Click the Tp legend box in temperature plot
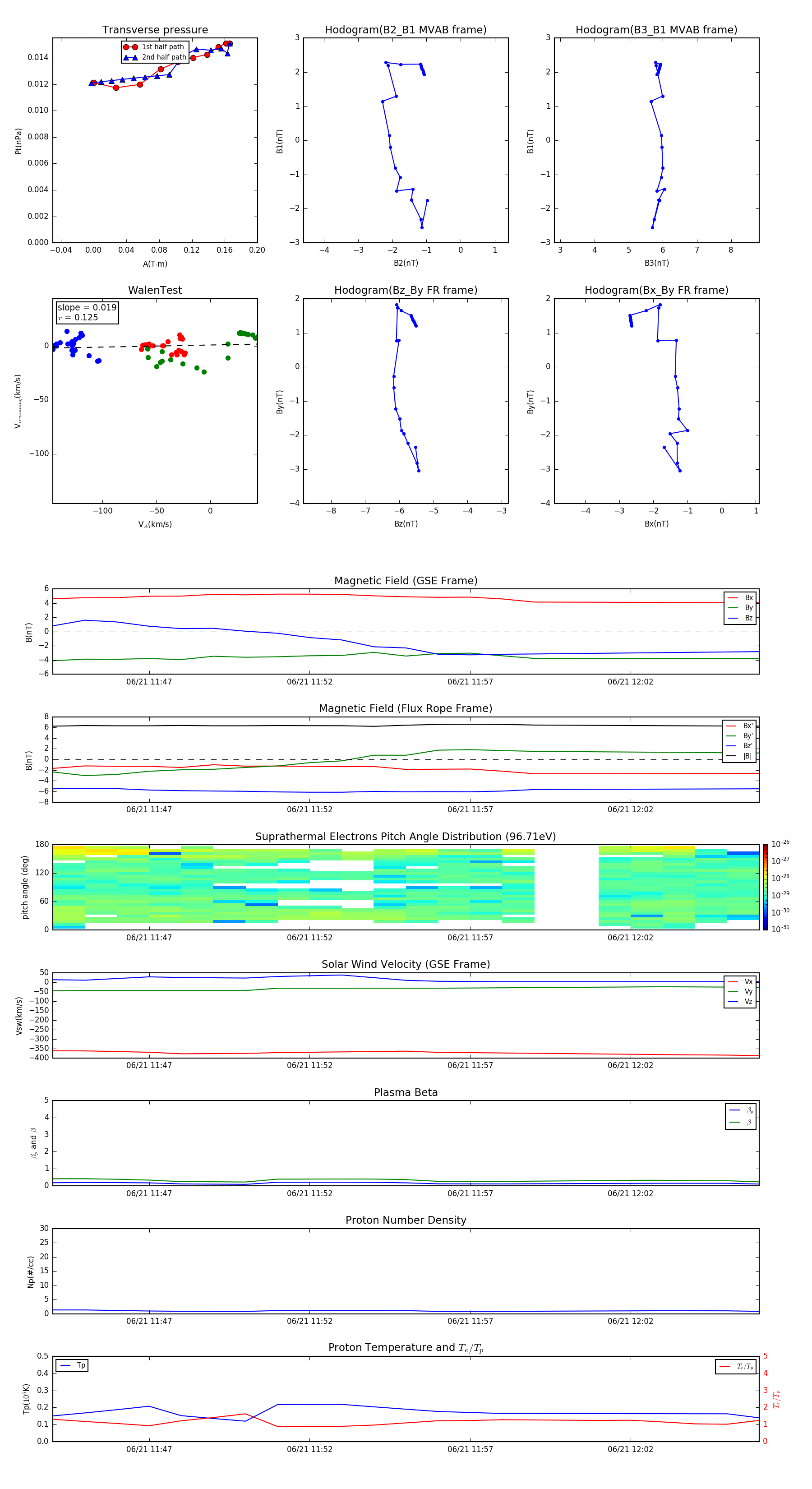 (72, 1365)
